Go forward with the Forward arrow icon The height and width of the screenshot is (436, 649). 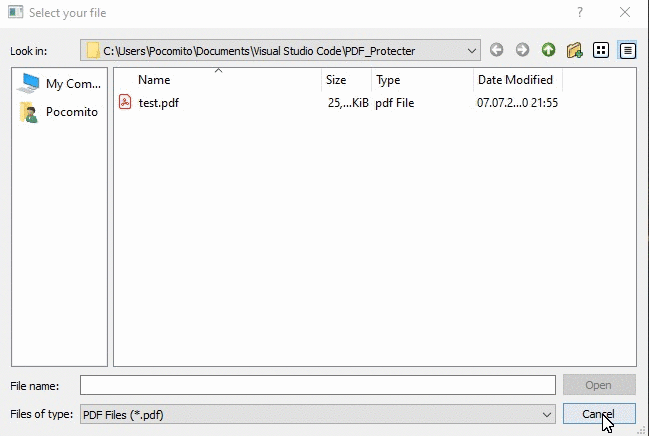click(522, 50)
